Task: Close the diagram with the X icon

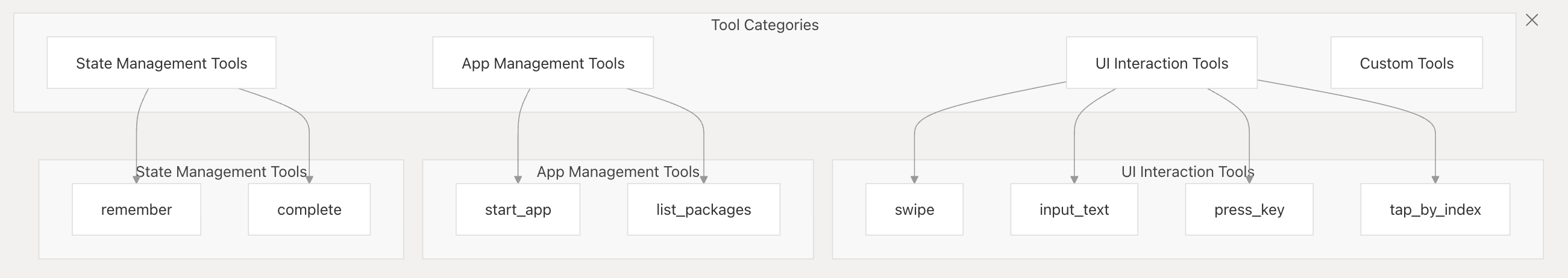Action: click(x=1531, y=20)
